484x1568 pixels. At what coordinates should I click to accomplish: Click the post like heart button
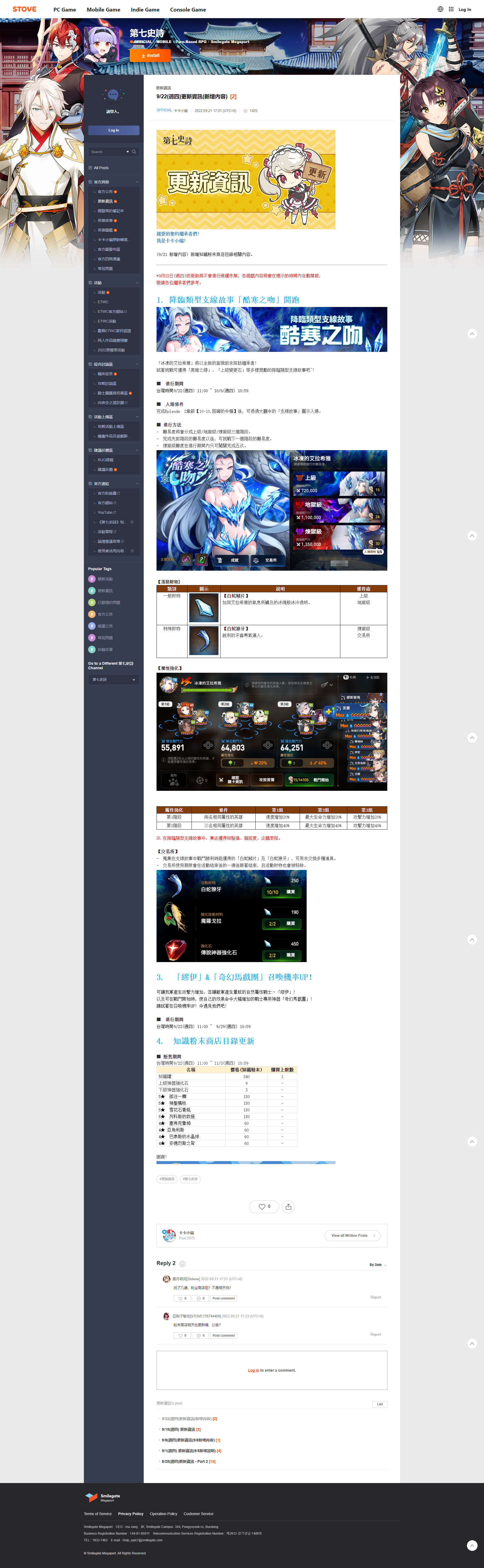coord(264,1207)
